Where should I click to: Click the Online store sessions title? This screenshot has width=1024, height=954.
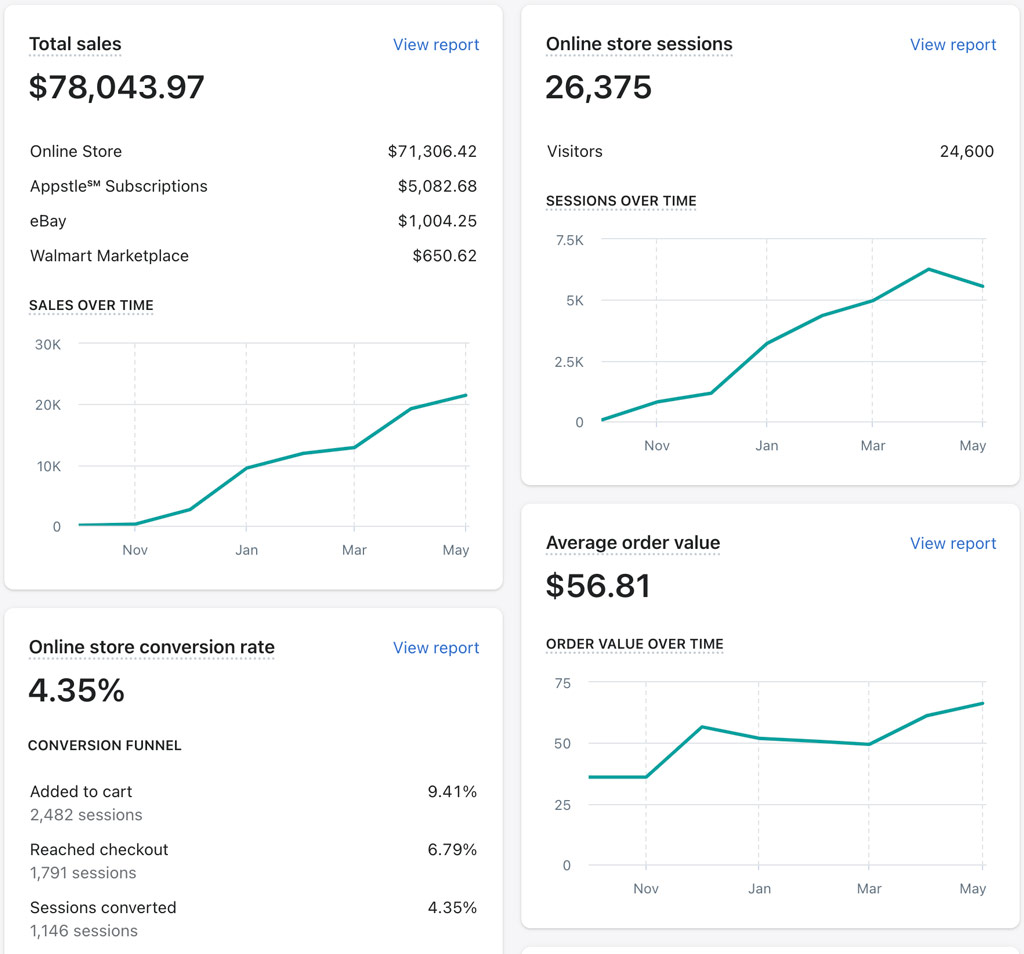[x=639, y=44]
